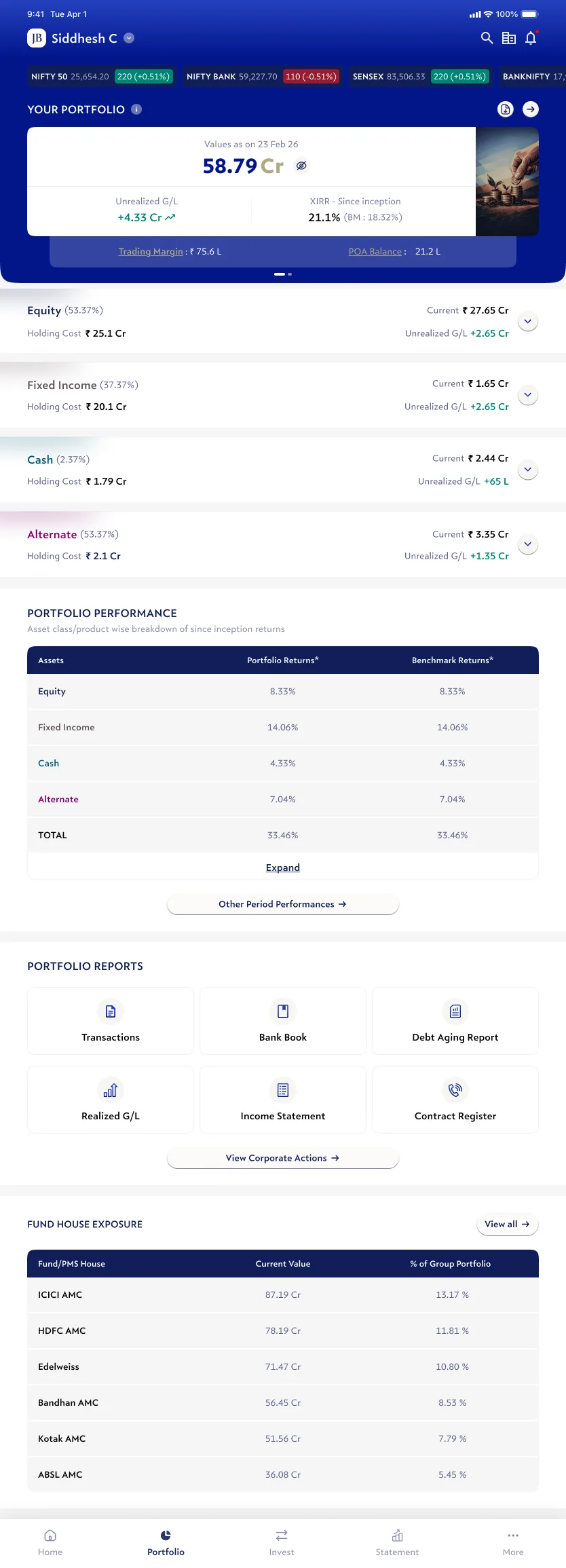Select the ICICI AMC row
Screen dimensions: 566x1568
[x=283, y=1294]
